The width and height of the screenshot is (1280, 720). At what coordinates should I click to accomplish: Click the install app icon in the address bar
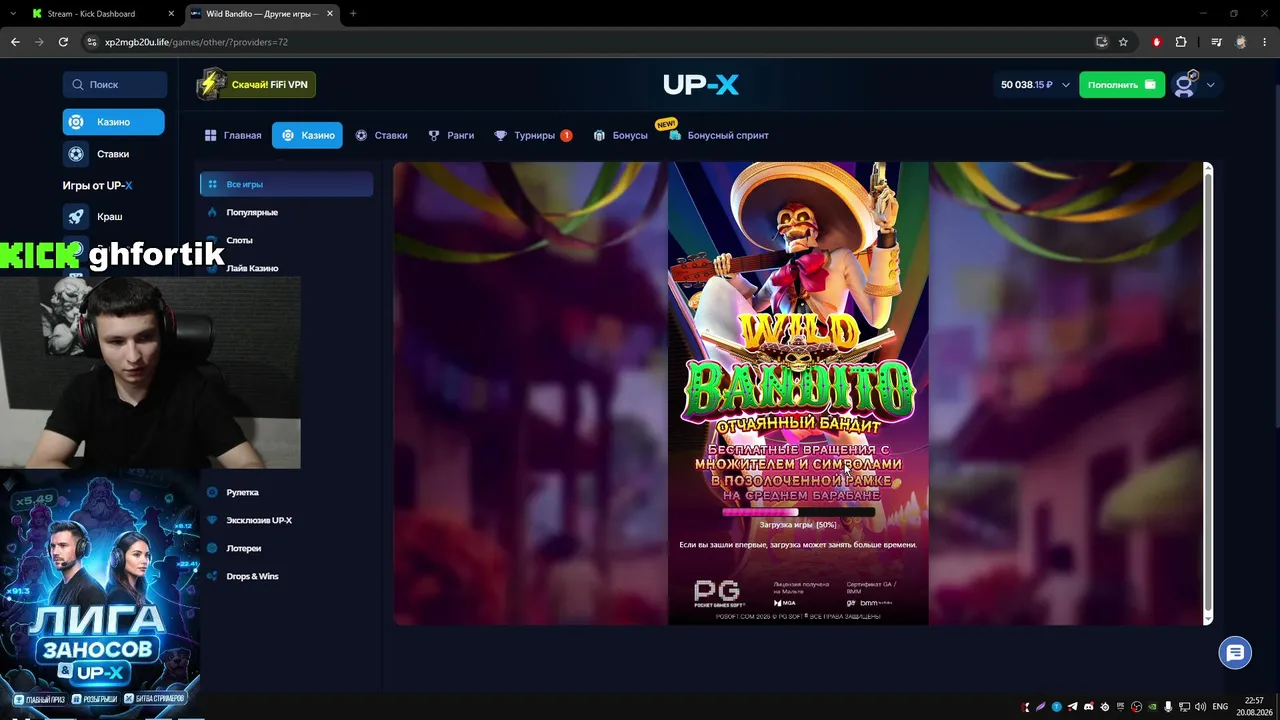1101,42
